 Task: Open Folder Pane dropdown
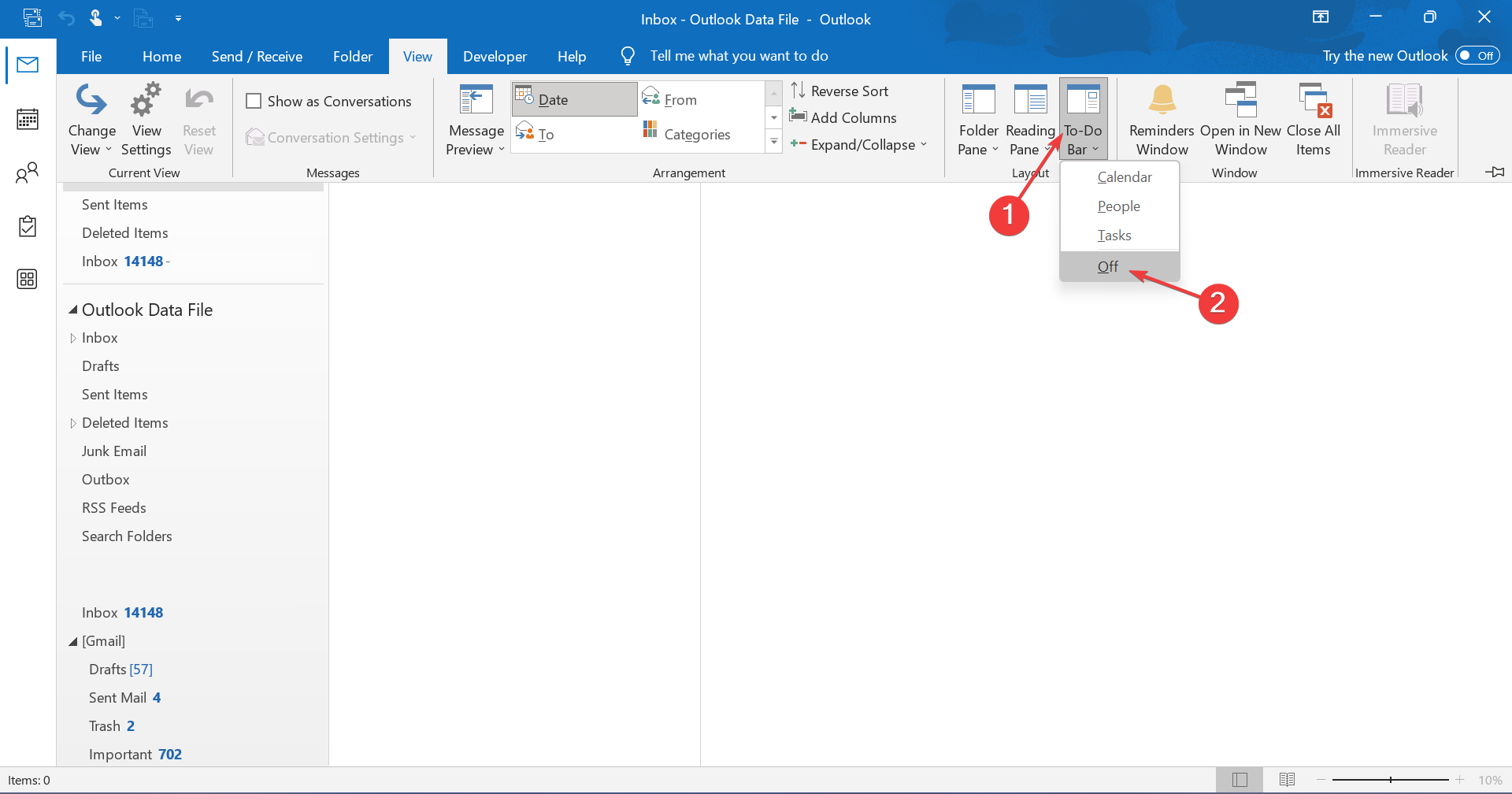(x=978, y=120)
